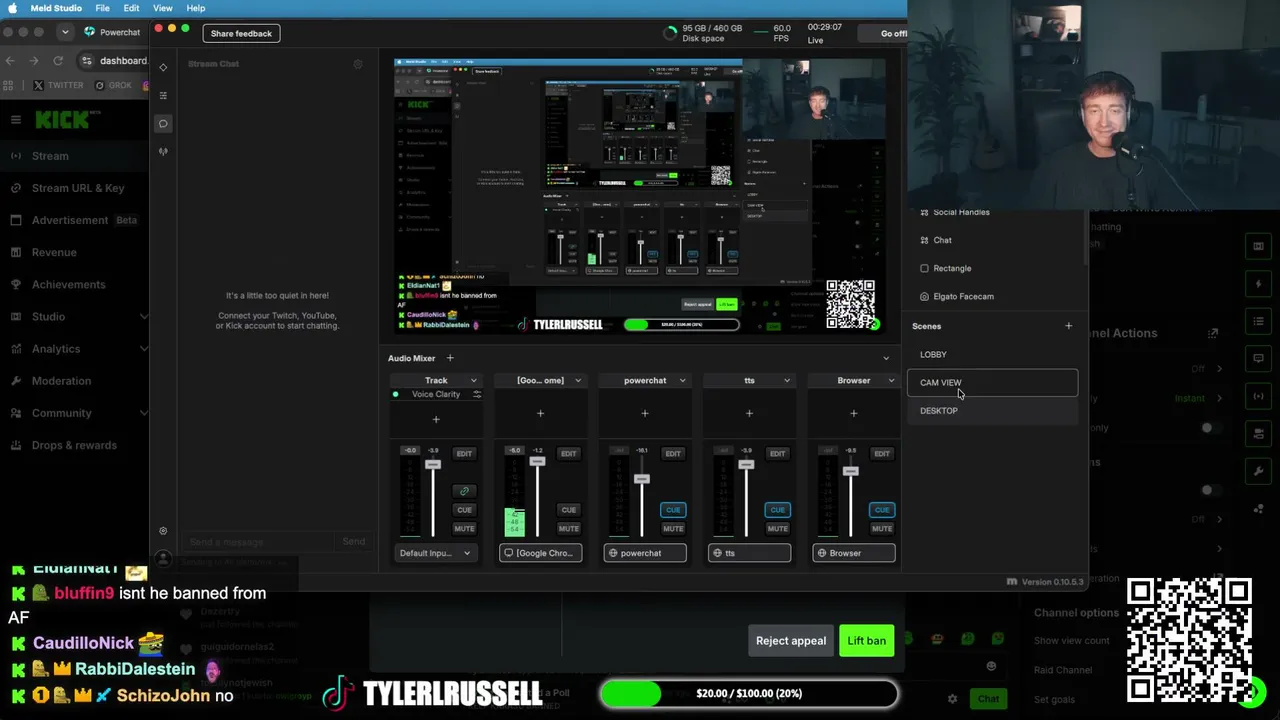Add an effect to the Google Chrome track
The height and width of the screenshot is (720, 1280).
[x=540, y=413]
